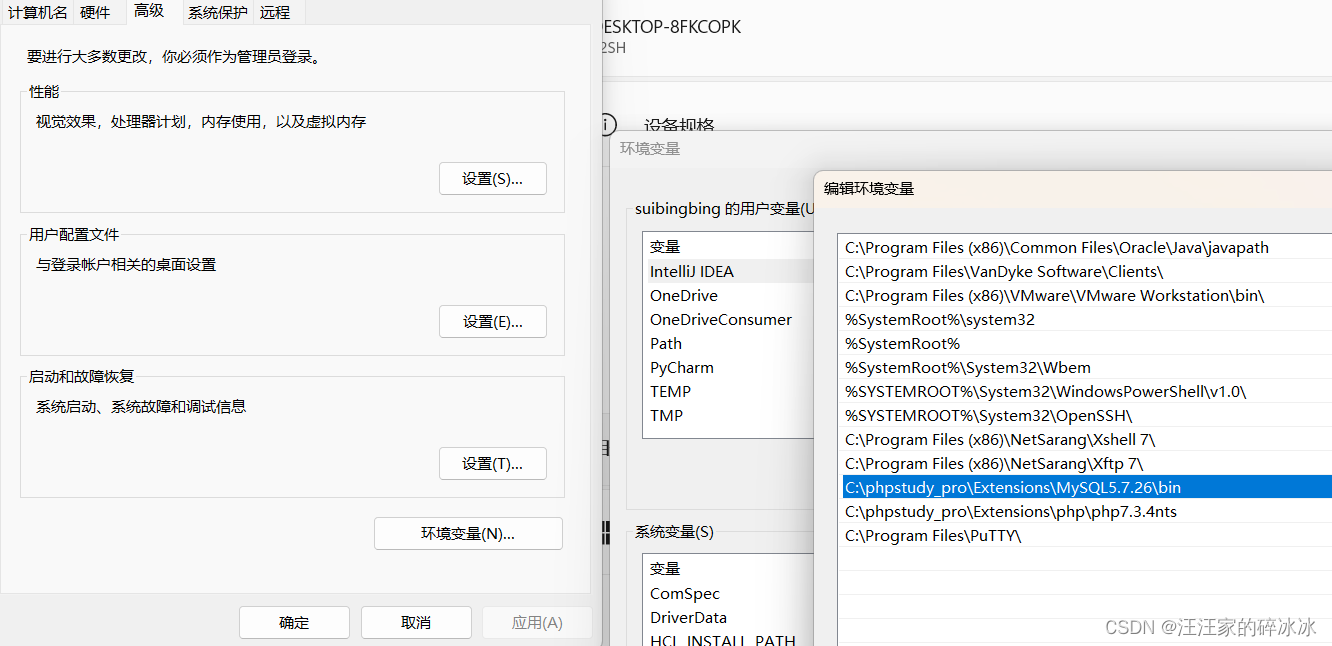Select IntelliJ IDEA user variable row
Viewport: 1332px width, 646px height.
tap(729, 271)
